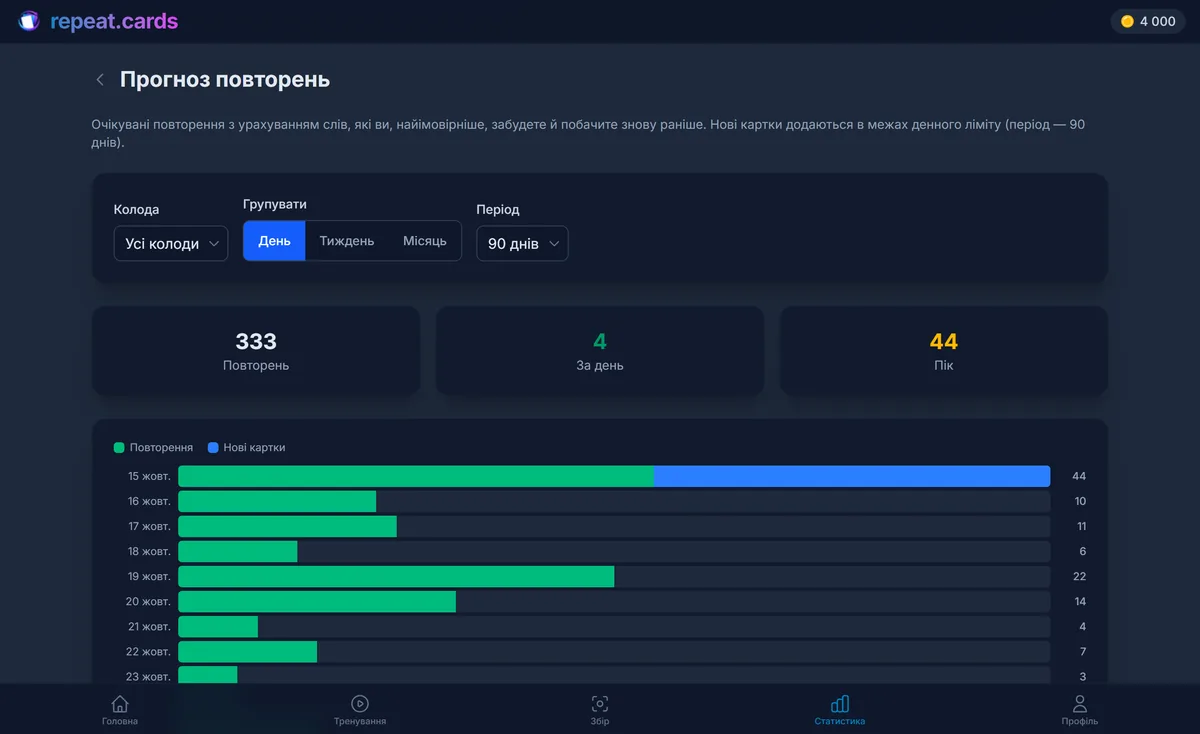Click the value 11 beside 17 жовт. bar
This screenshot has height=734, width=1200.
click(x=1081, y=526)
